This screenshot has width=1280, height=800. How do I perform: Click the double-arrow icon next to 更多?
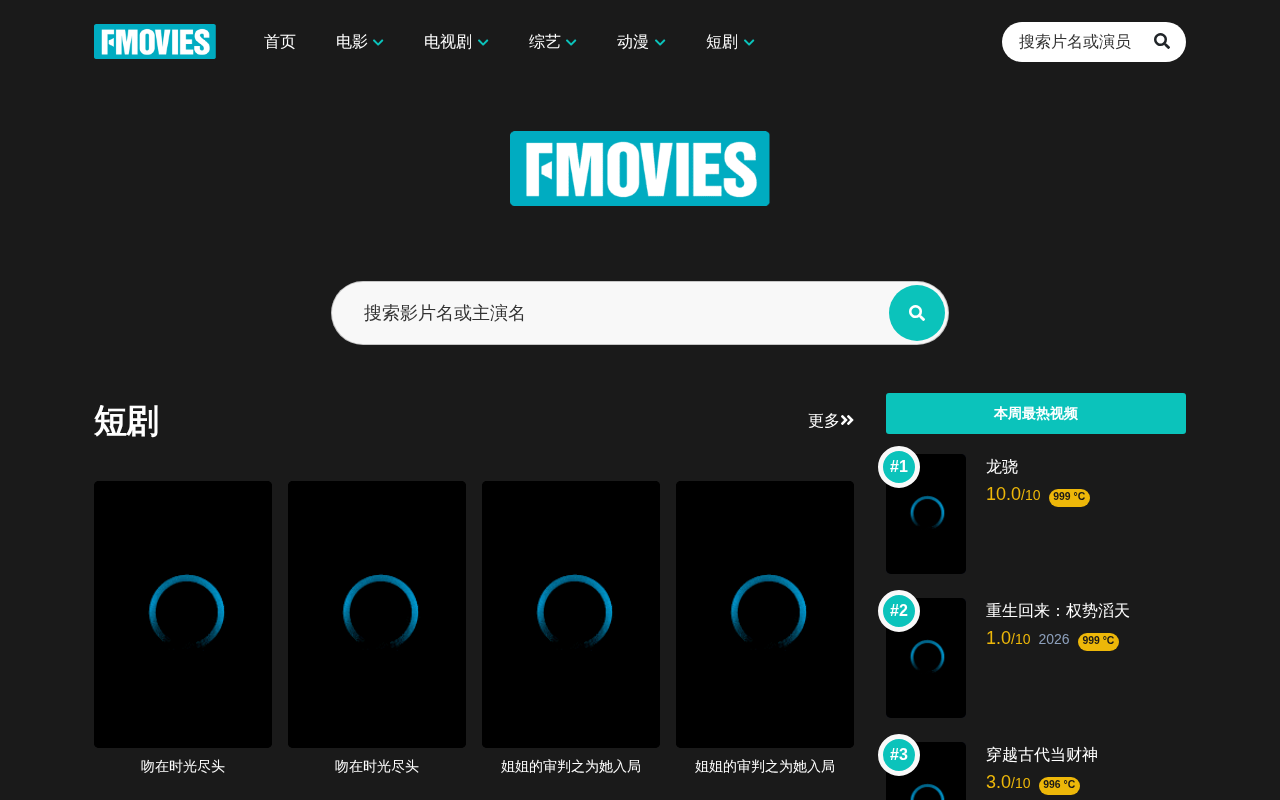(x=847, y=420)
